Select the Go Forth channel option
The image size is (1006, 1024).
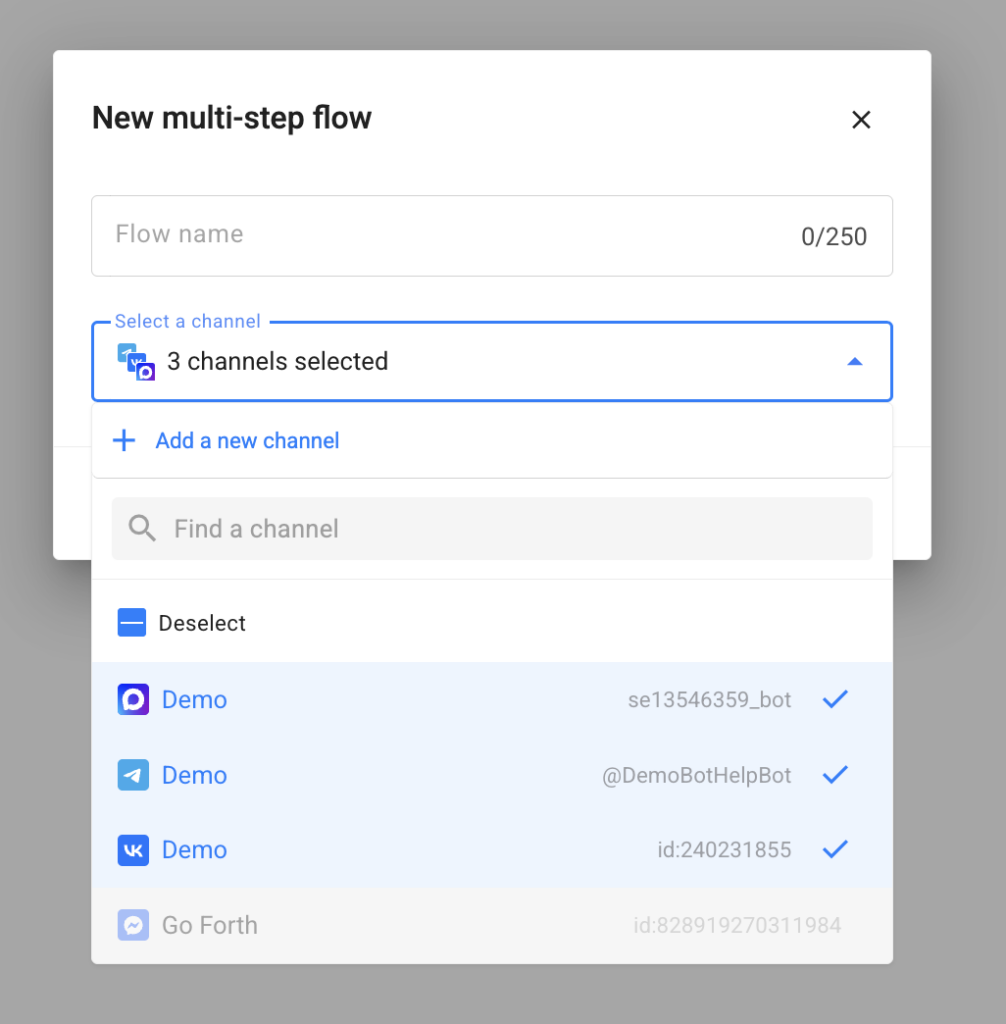(492, 925)
